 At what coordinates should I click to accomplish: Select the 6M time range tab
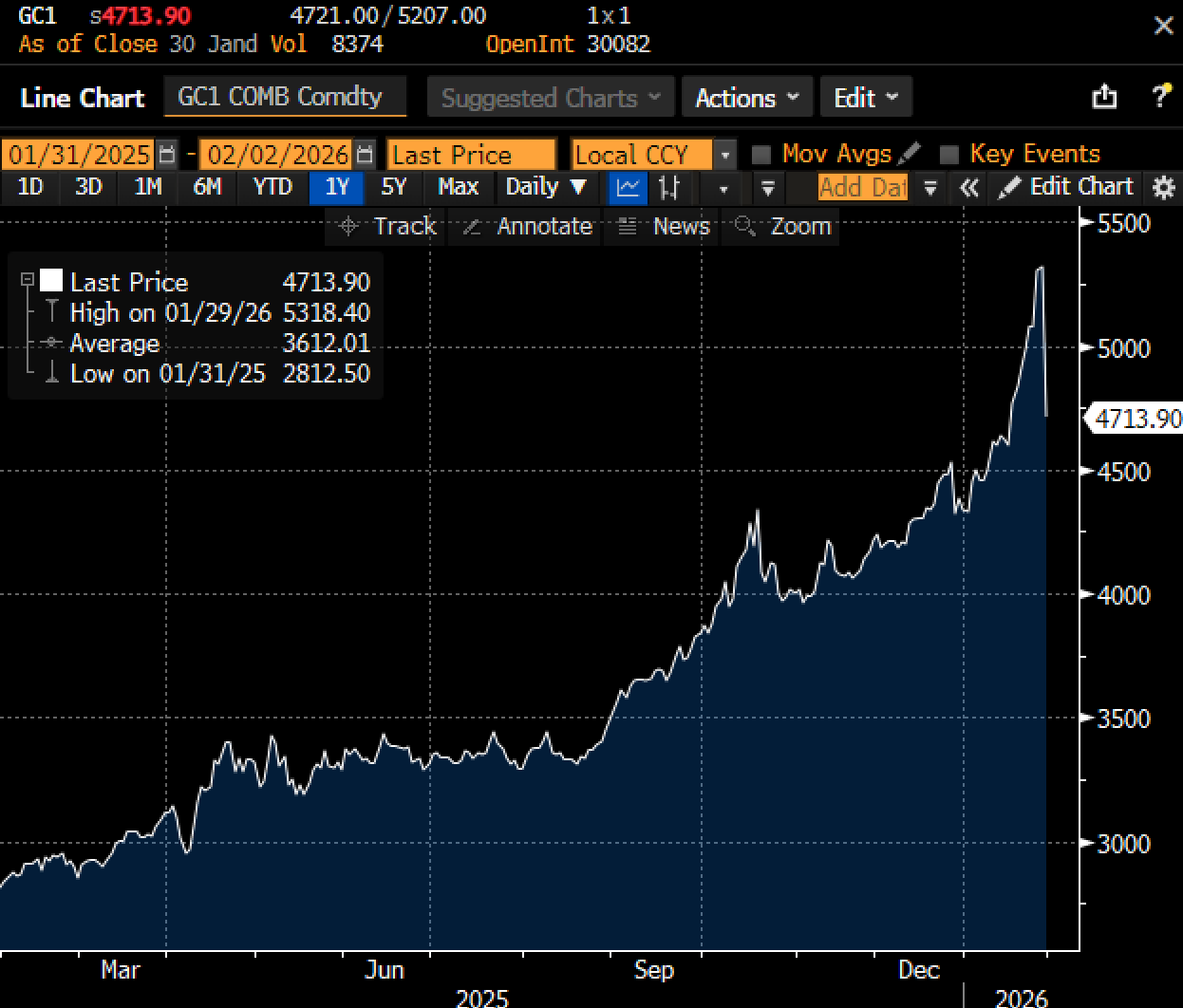(x=207, y=187)
